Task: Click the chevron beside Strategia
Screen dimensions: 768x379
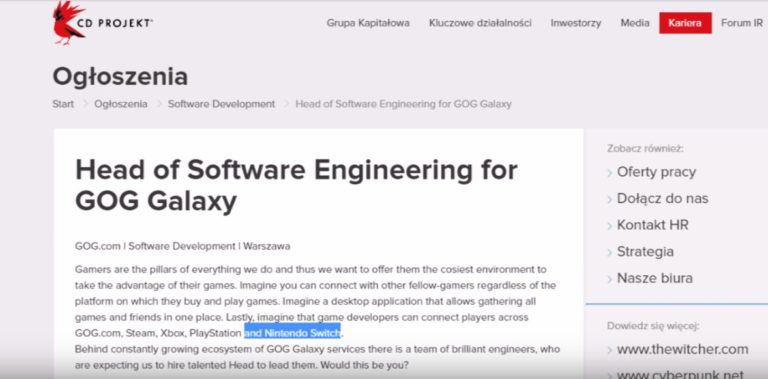Action: 610,253
